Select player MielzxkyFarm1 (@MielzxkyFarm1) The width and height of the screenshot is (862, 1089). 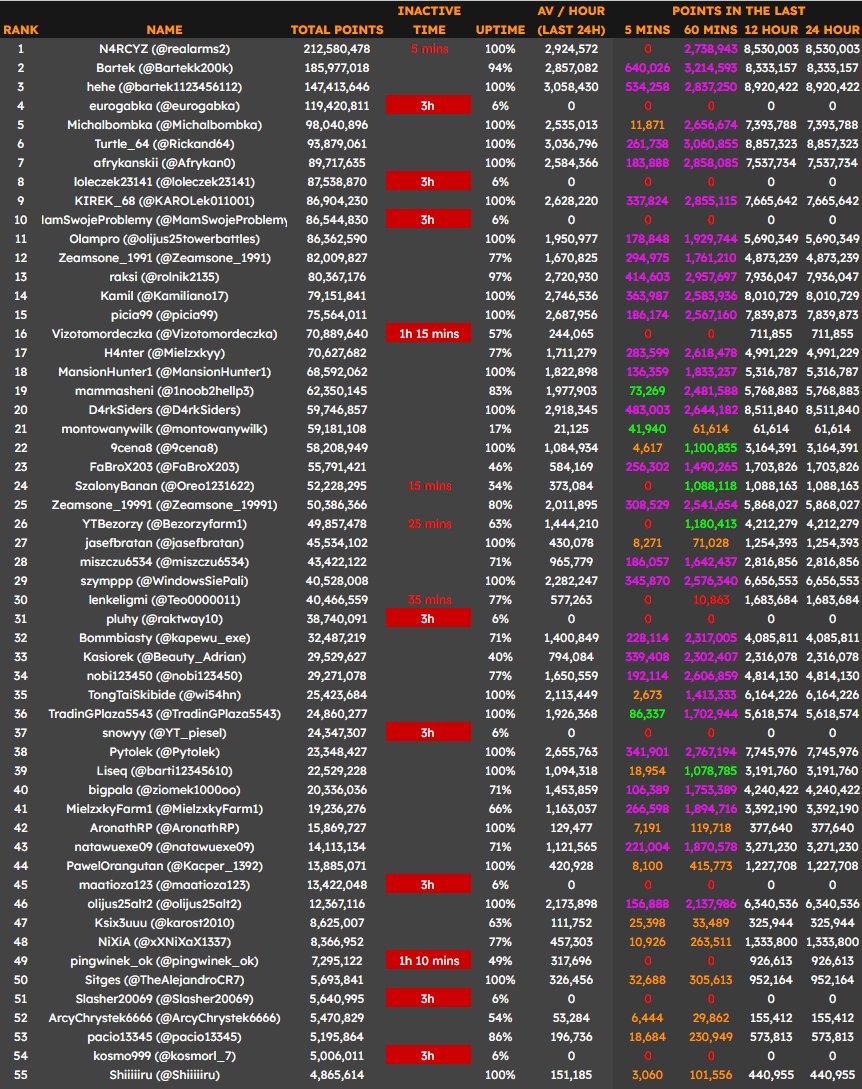165,809
